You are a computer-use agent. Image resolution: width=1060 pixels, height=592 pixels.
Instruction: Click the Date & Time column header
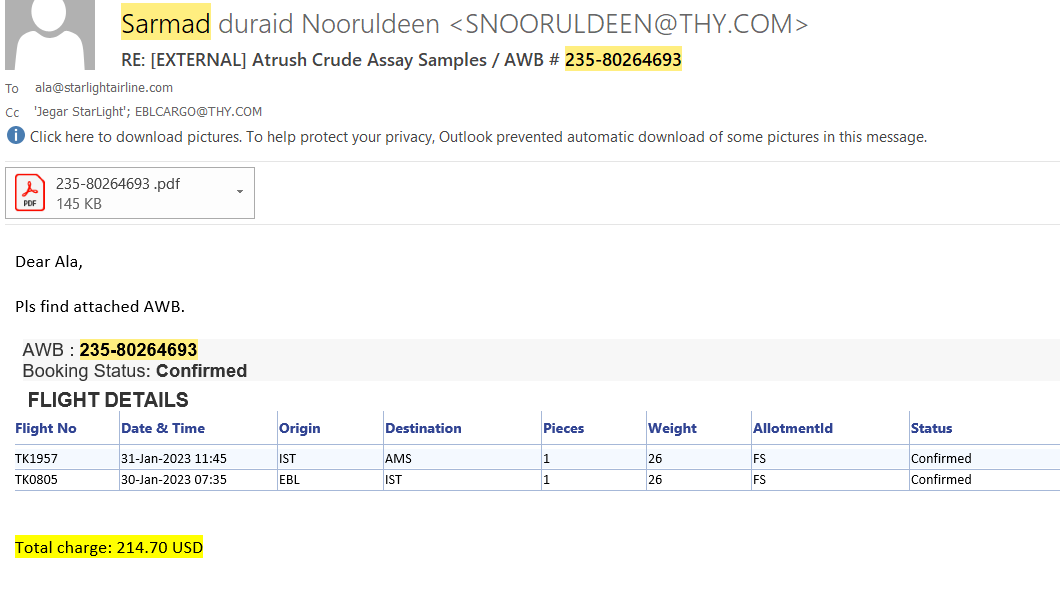(x=163, y=428)
